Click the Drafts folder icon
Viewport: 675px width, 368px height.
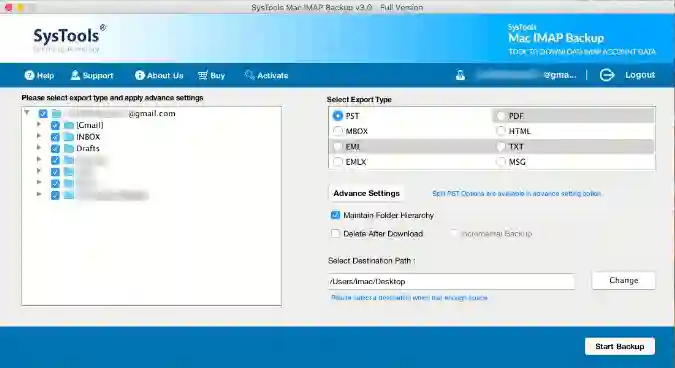[x=69, y=148]
